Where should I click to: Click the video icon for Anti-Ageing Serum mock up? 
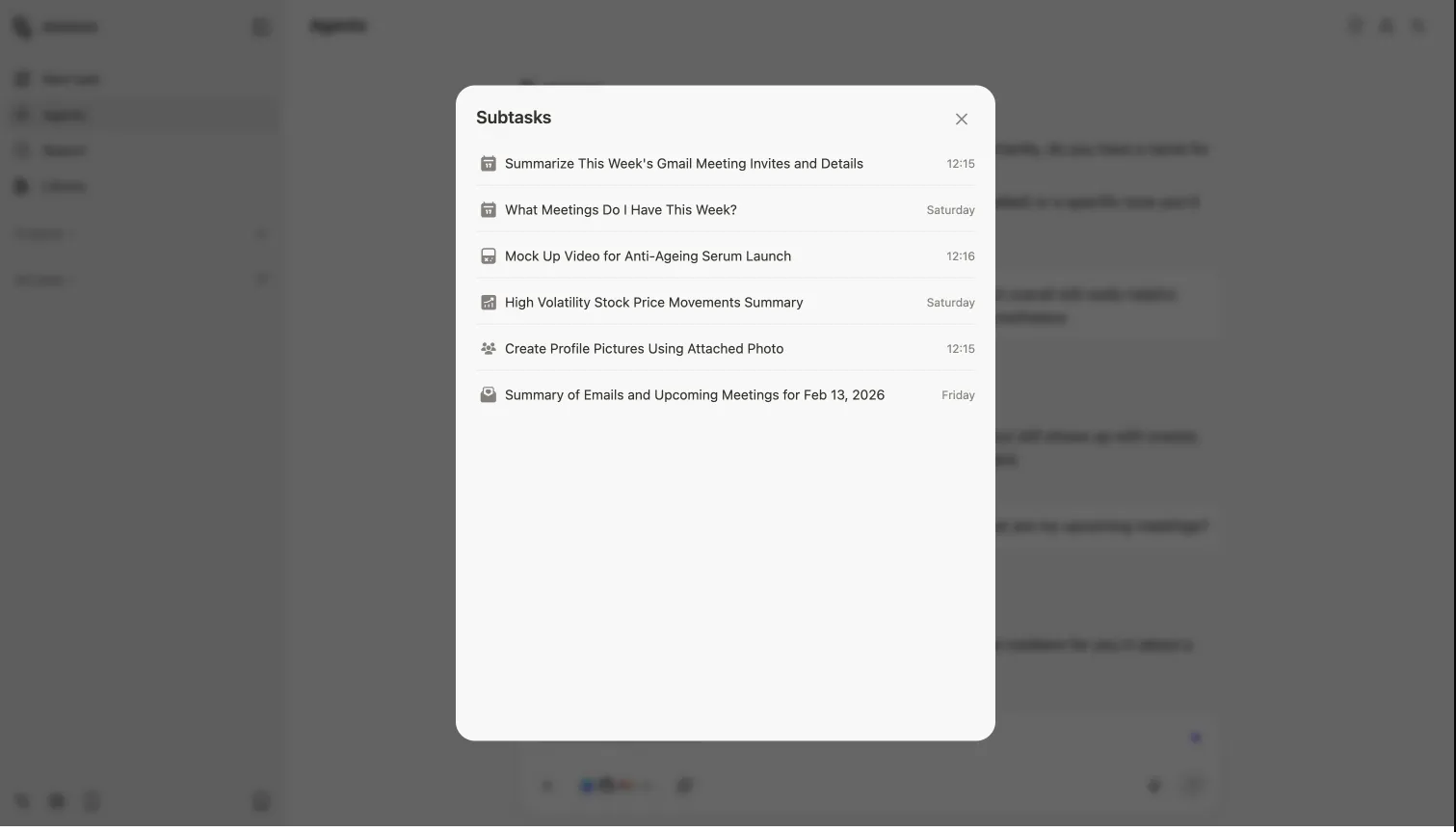pos(489,256)
